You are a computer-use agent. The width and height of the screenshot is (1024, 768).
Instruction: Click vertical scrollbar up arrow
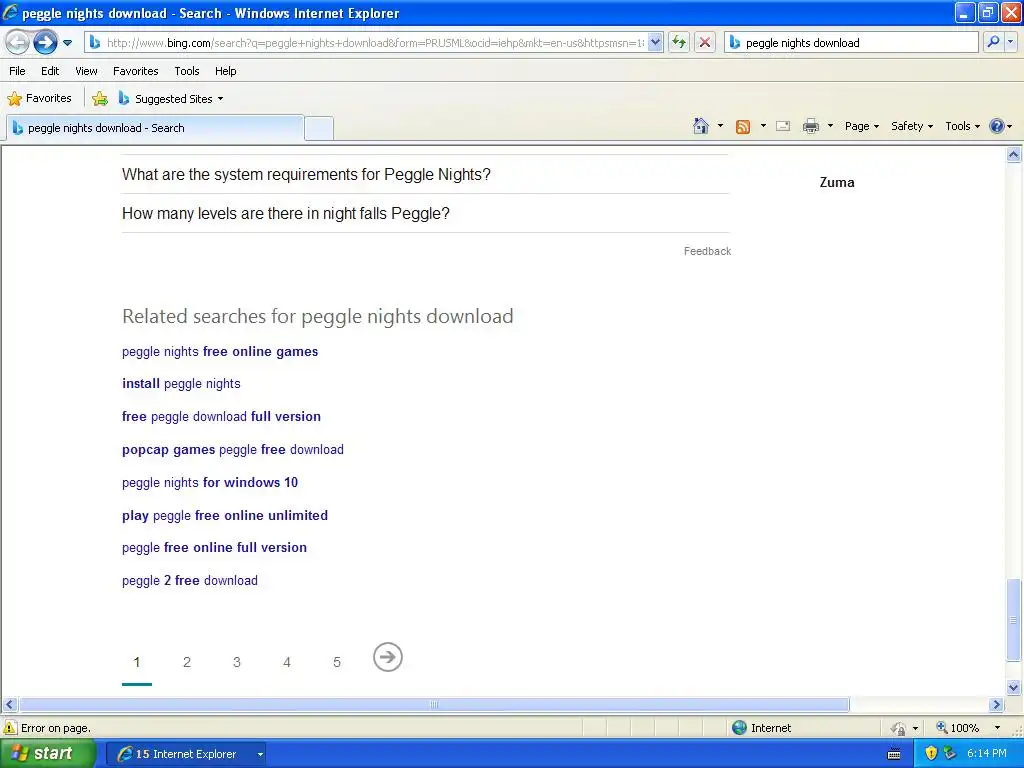tap(1014, 155)
